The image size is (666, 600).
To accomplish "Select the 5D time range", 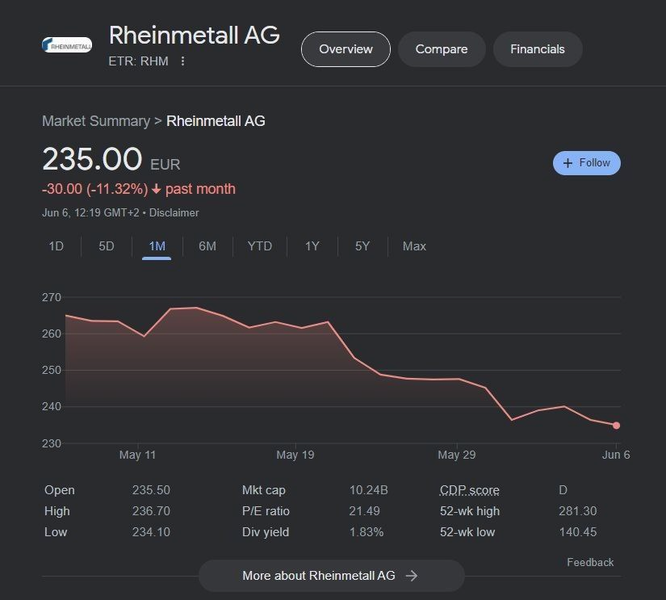I will (x=106, y=246).
